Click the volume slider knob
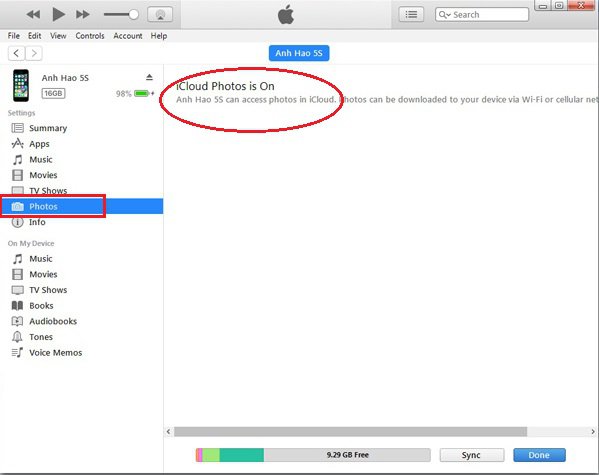The image size is (599, 475). (x=134, y=15)
